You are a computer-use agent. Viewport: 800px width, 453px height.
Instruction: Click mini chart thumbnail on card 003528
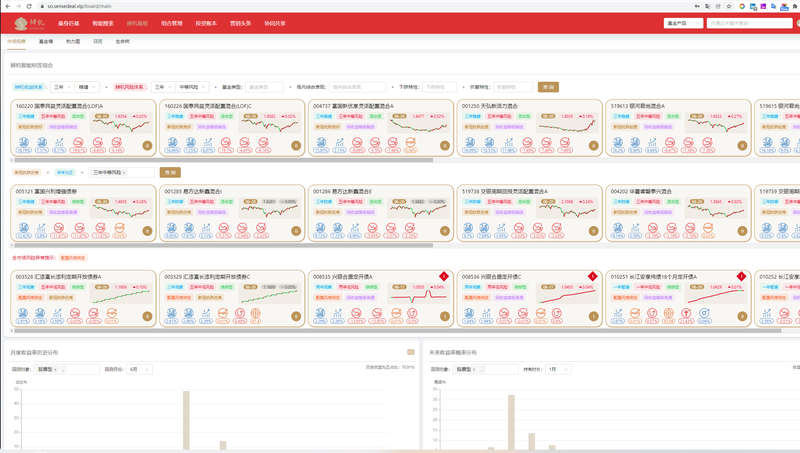(x=120, y=296)
